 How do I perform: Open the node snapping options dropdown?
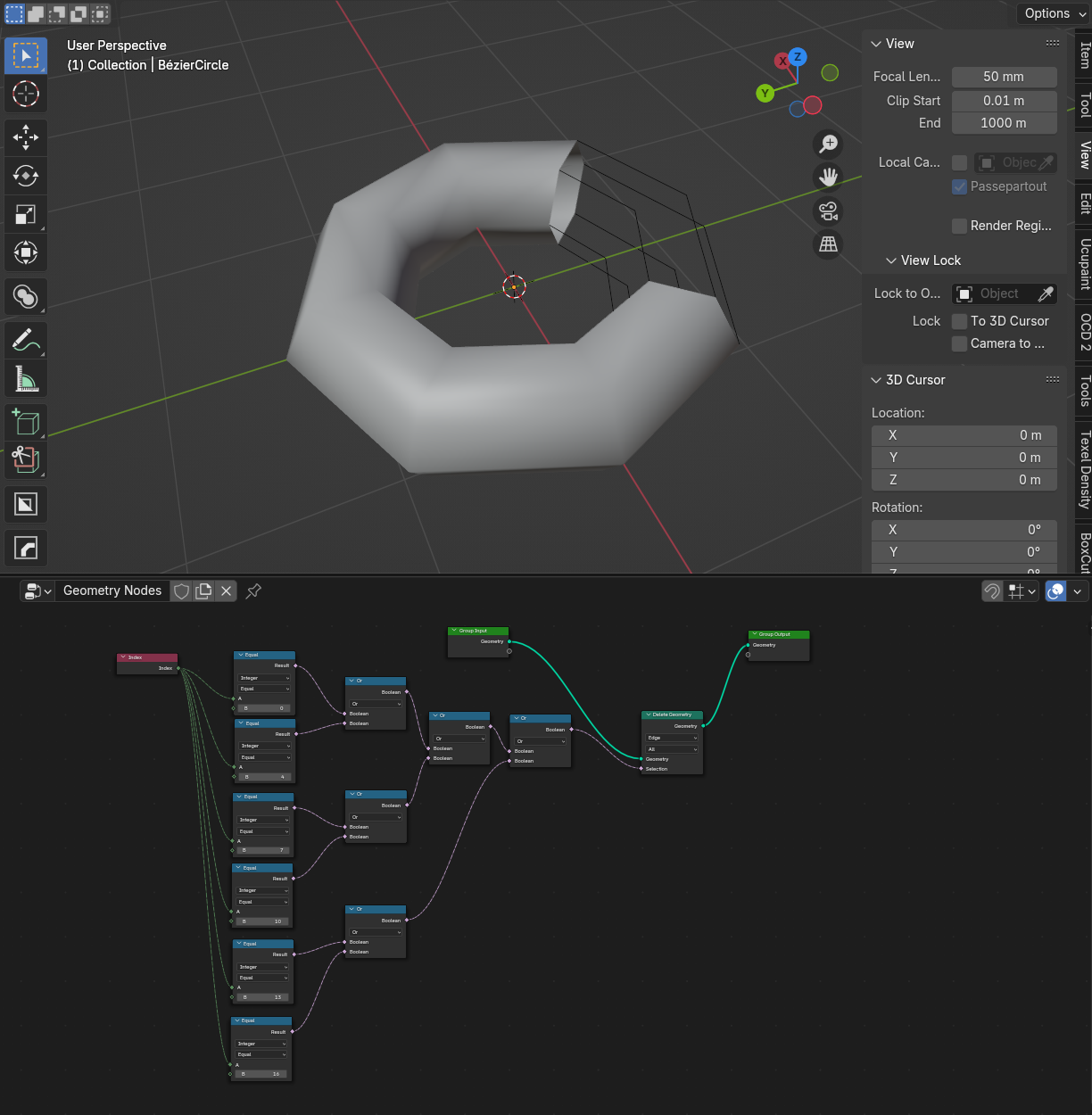(x=1022, y=591)
